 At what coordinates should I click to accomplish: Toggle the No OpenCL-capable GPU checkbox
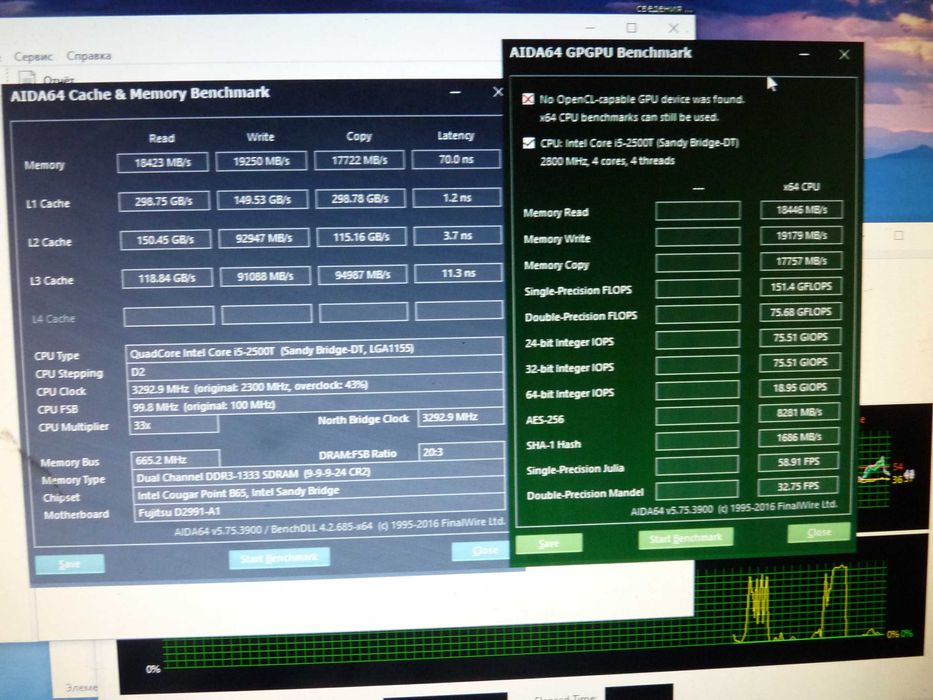coord(528,99)
